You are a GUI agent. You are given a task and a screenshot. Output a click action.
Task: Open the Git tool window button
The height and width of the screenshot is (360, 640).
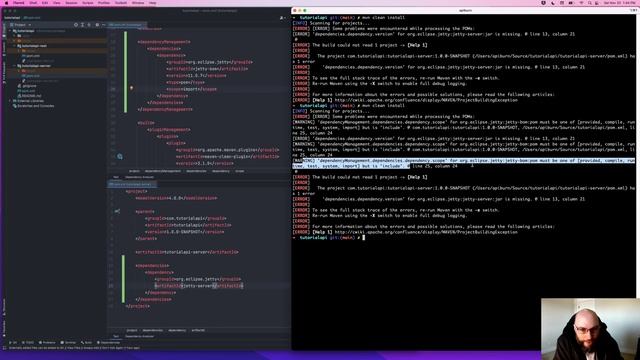[x=13, y=342]
